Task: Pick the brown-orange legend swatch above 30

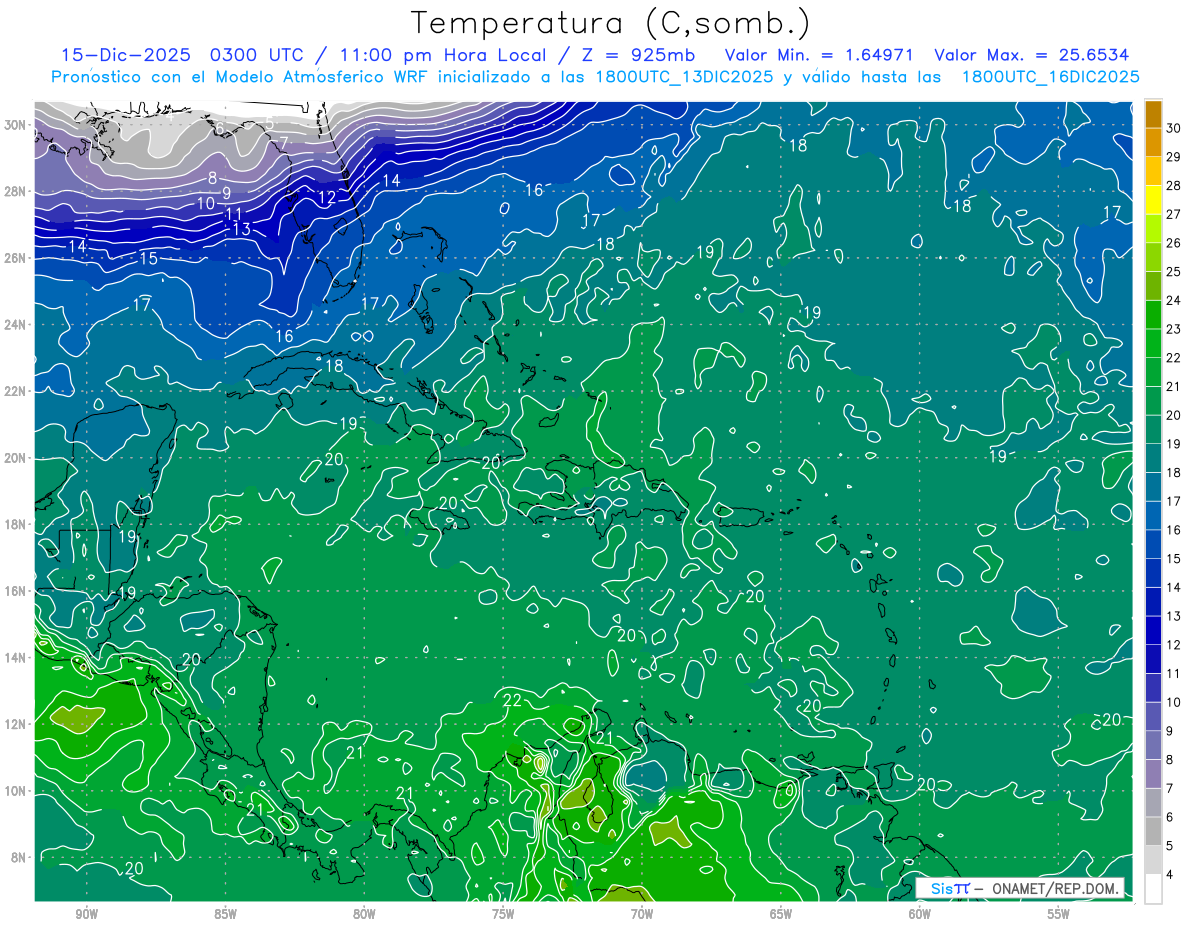Action: click(x=1153, y=114)
